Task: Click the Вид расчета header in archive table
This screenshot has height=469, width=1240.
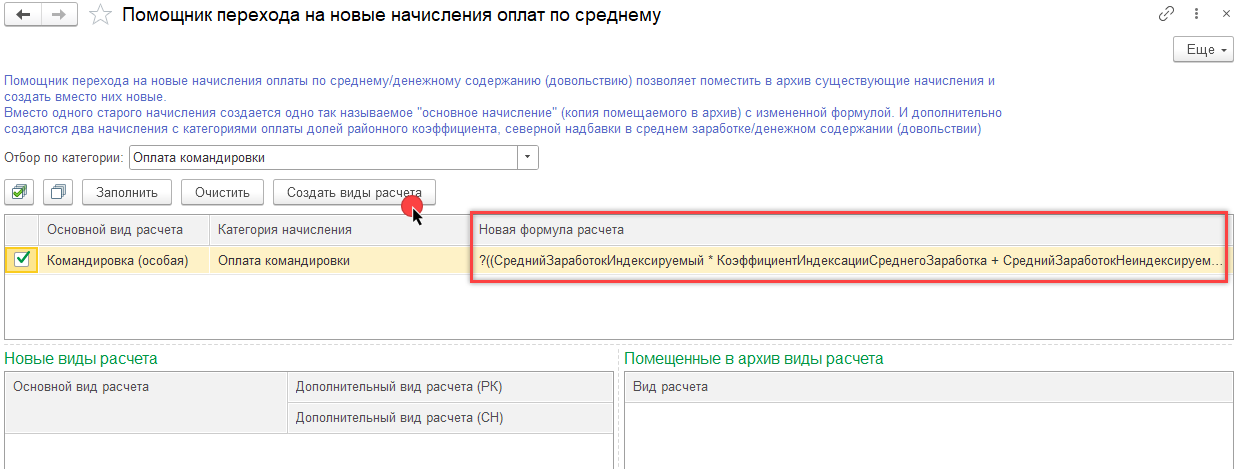Action: [x=929, y=387]
